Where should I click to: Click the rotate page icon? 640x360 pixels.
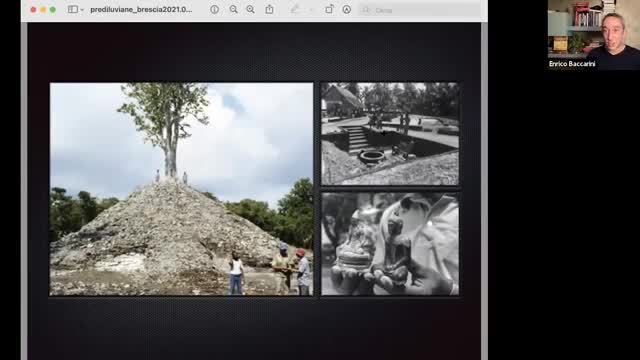[x=329, y=9]
